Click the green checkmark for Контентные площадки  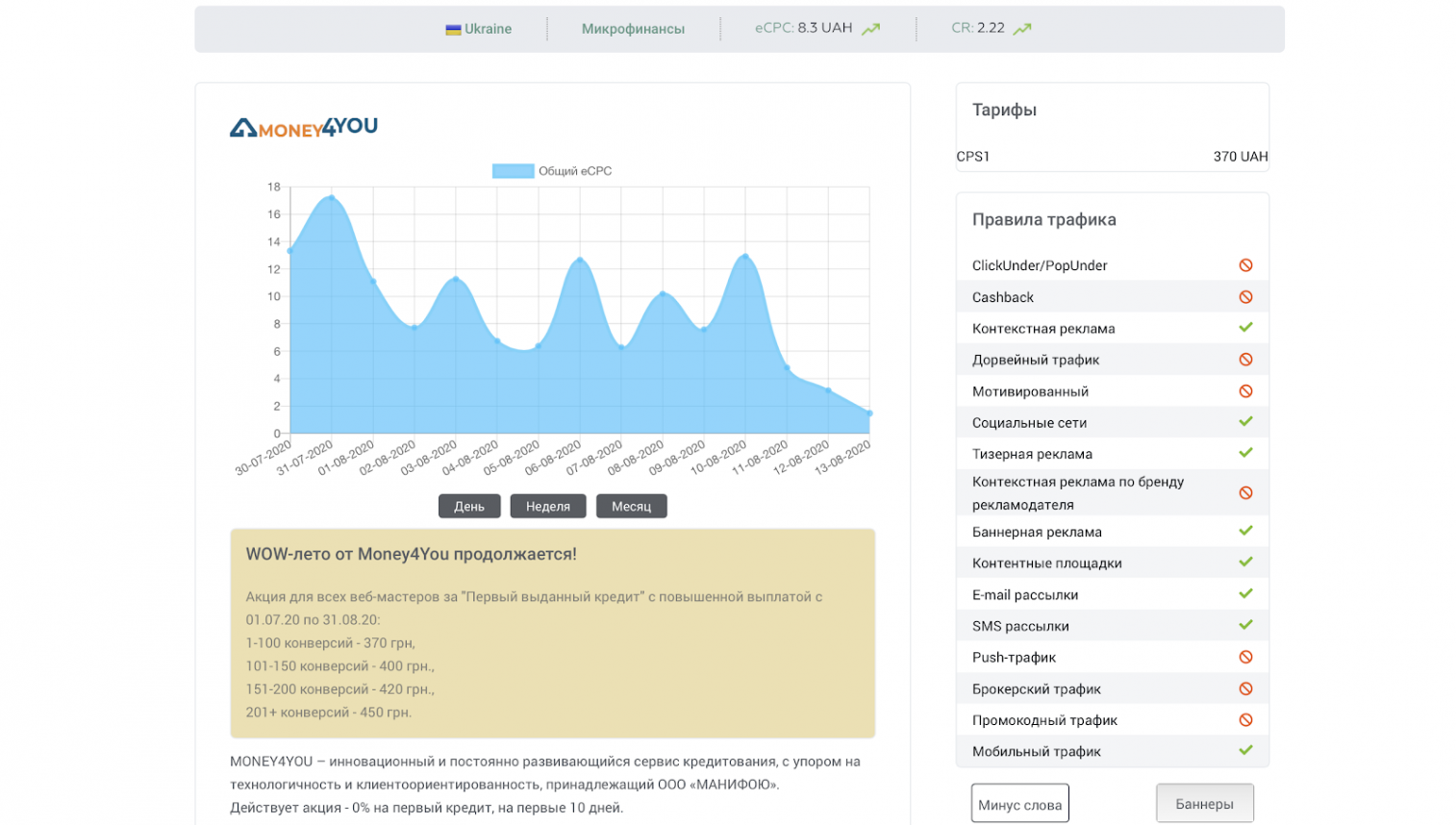point(1245,562)
